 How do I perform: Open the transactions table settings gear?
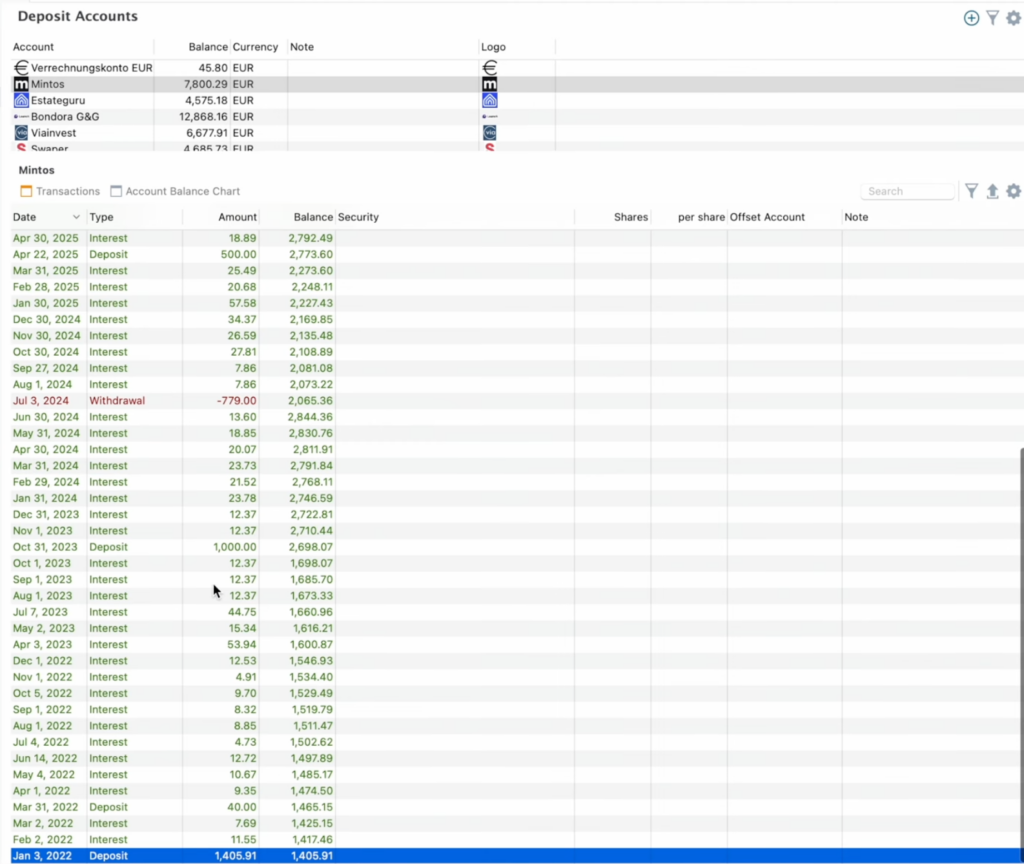click(x=1014, y=191)
